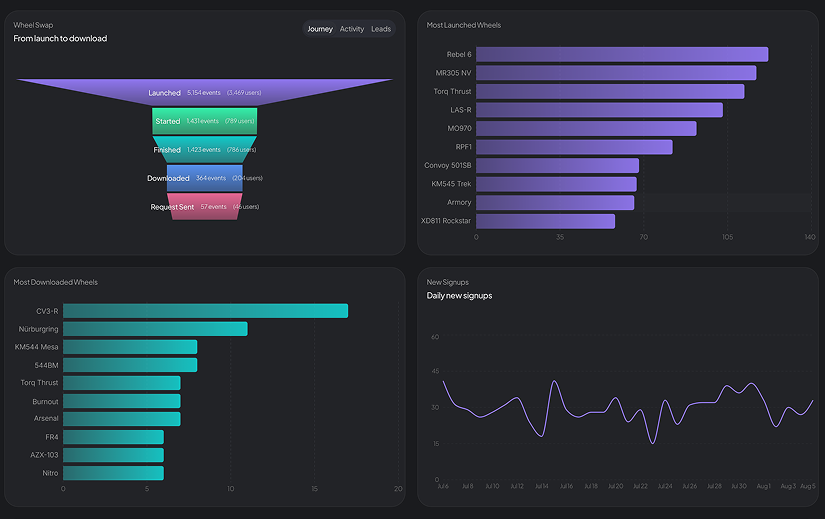Switch to the Journey tab
Screen dimensions: 825x519
point(320,29)
